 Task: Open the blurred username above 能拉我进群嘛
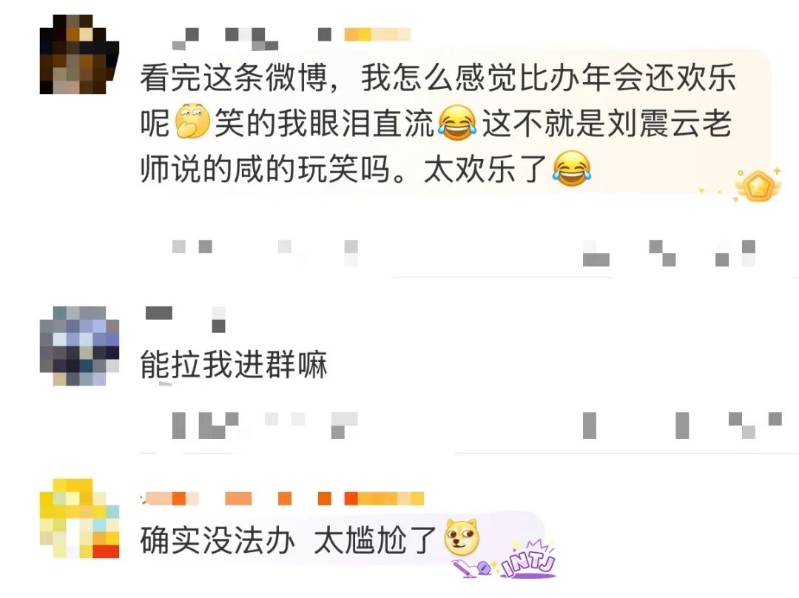tap(185, 319)
